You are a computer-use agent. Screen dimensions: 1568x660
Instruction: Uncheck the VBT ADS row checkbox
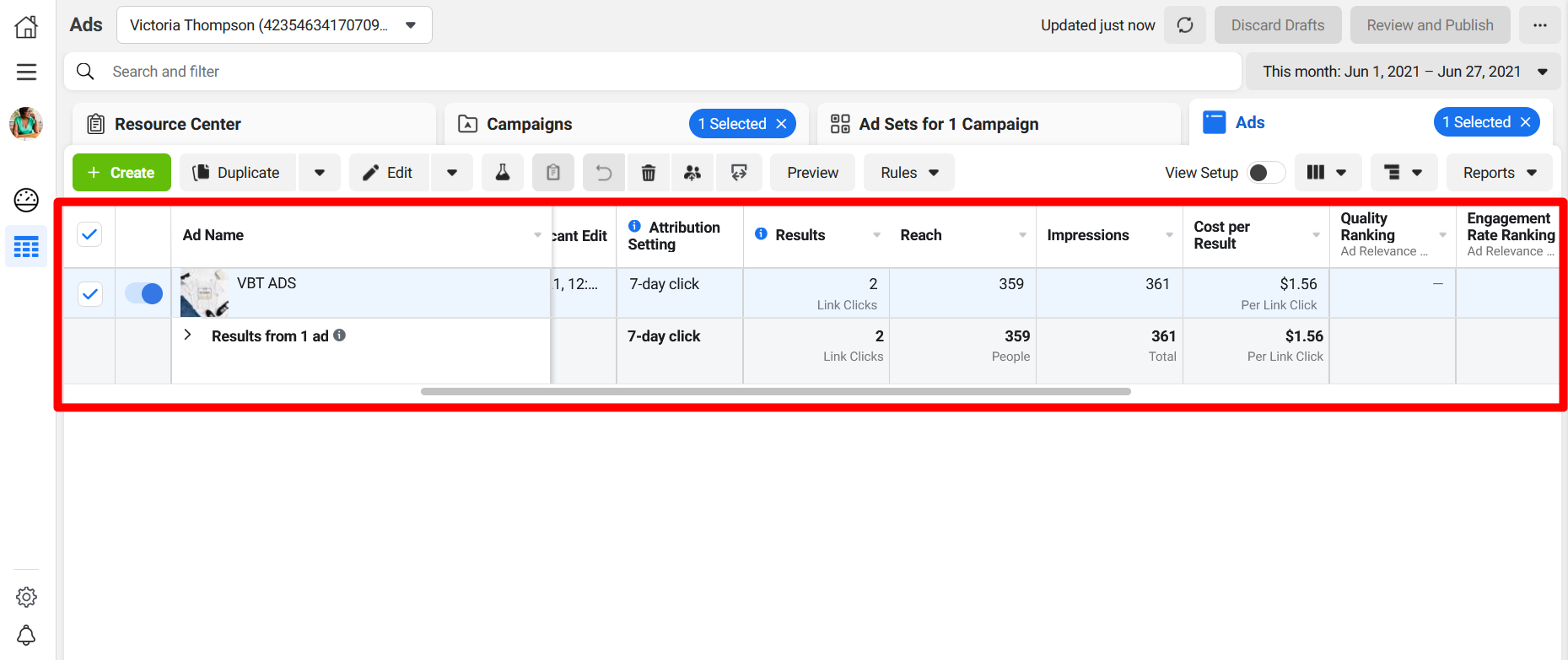[89, 294]
